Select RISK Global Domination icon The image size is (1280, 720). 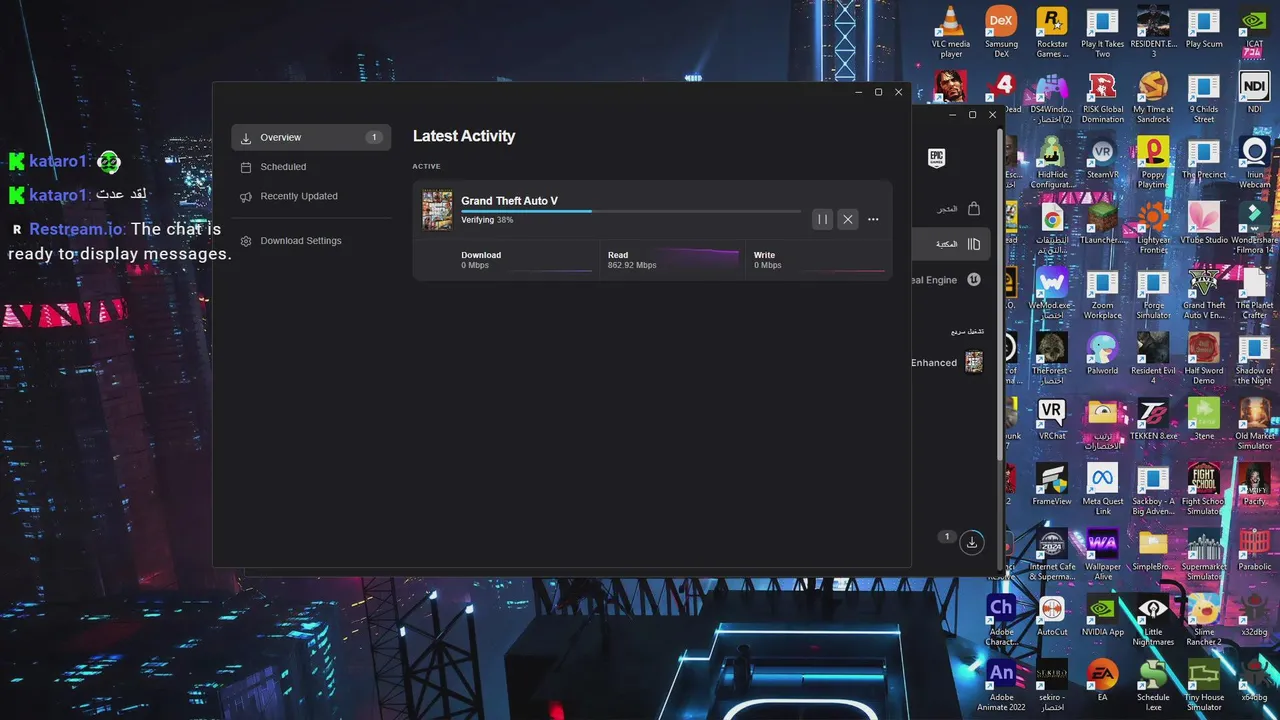pyautogui.click(x=1102, y=98)
